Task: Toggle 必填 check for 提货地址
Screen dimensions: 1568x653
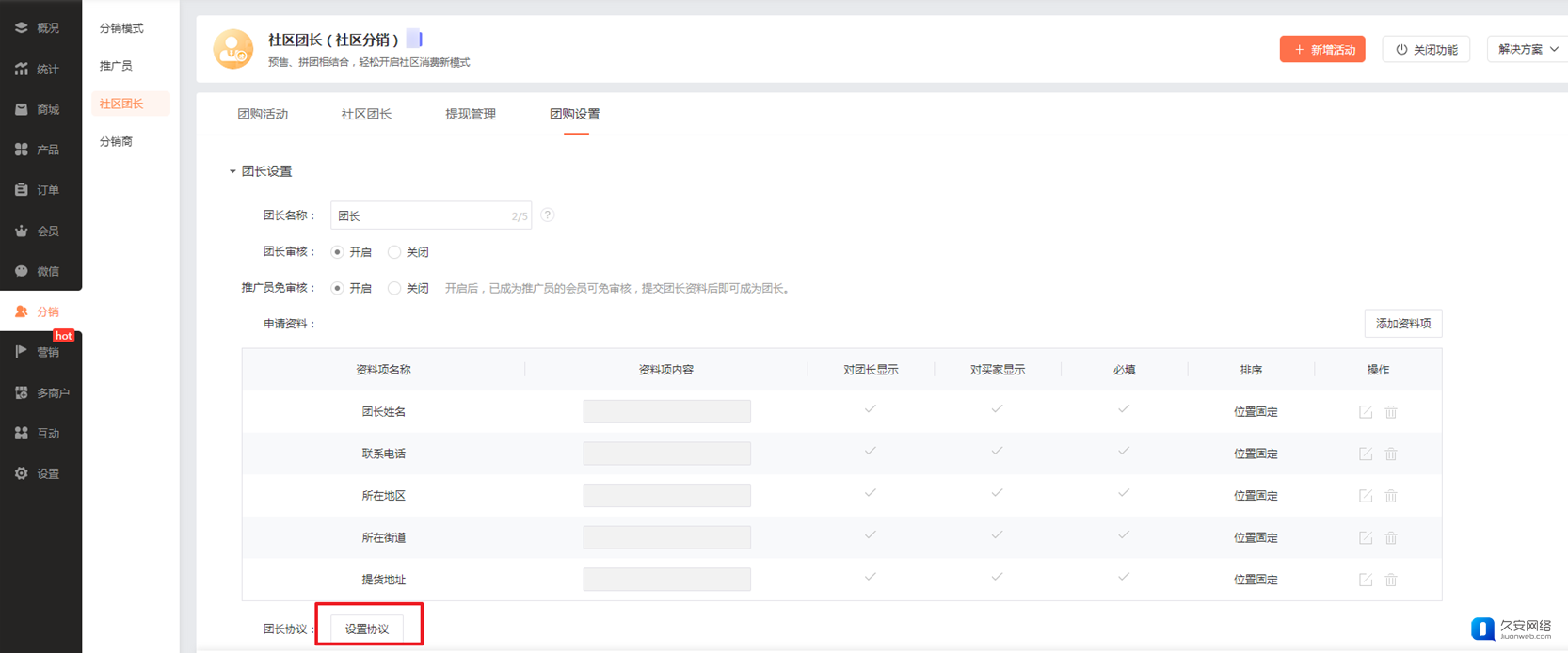Action: [1124, 577]
